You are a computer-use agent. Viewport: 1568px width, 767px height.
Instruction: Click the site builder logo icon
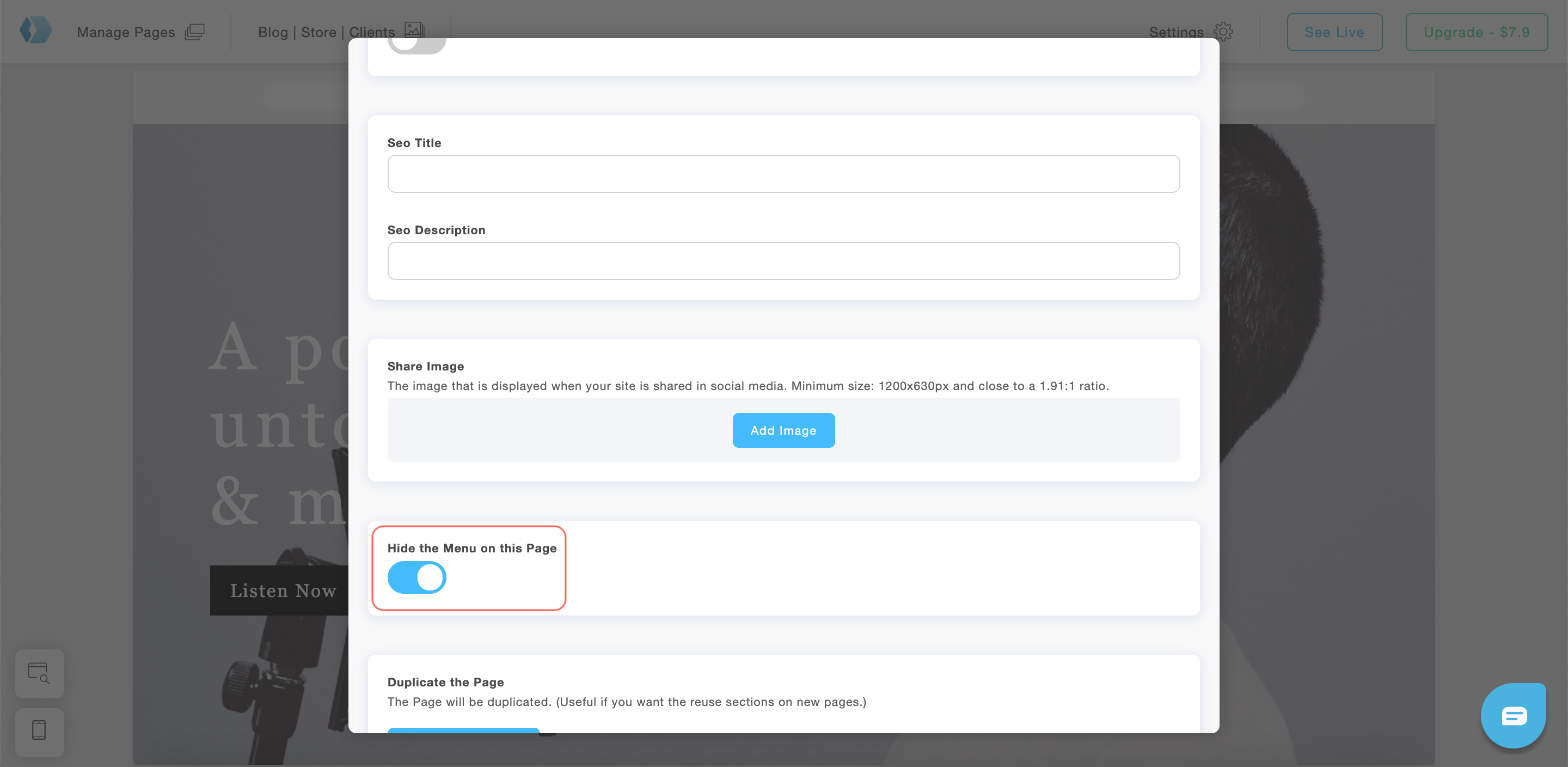pyautogui.click(x=35, y=31)
